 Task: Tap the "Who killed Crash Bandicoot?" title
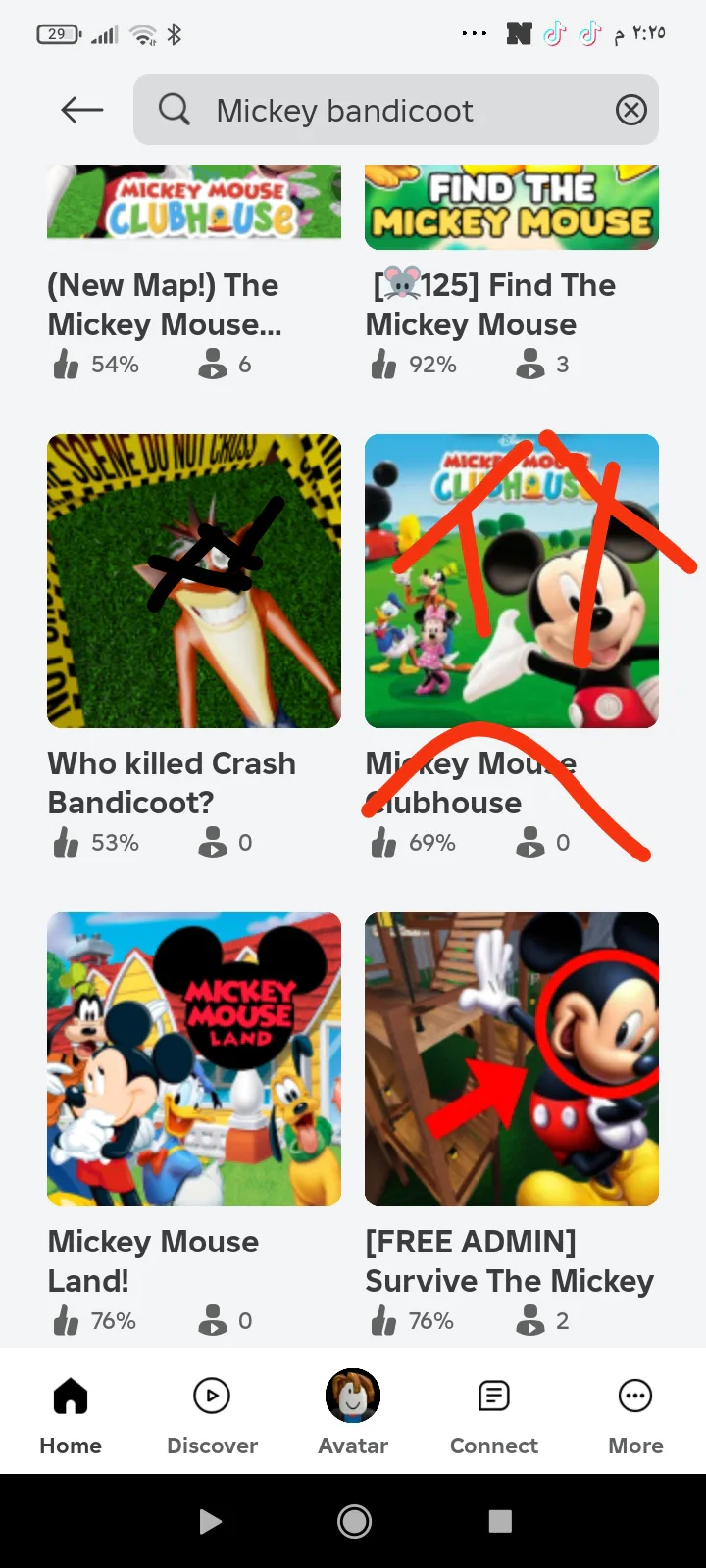(x=172, y=783)
